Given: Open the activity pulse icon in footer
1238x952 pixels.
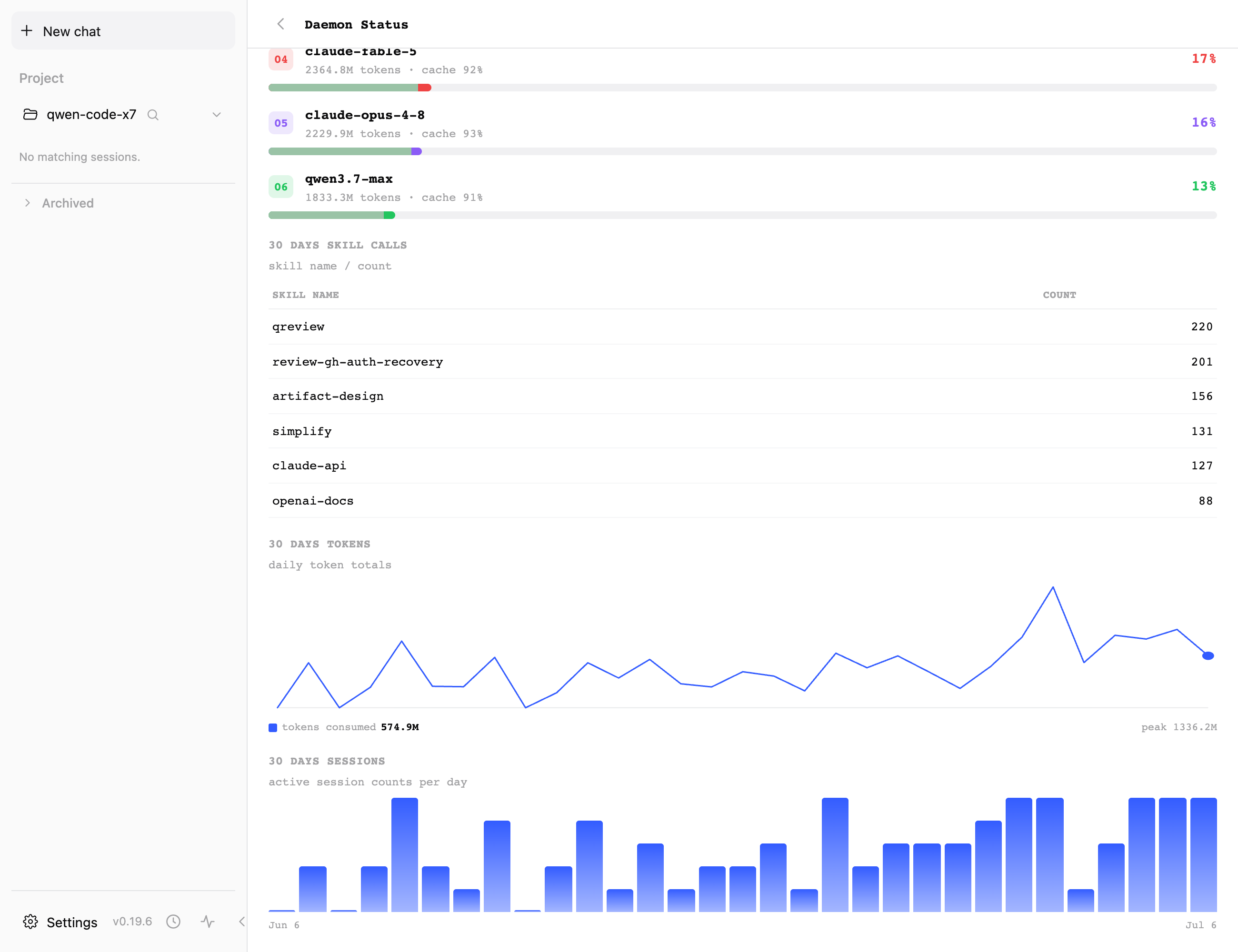Looking at the screenshot, I should [x=208, y=922].
